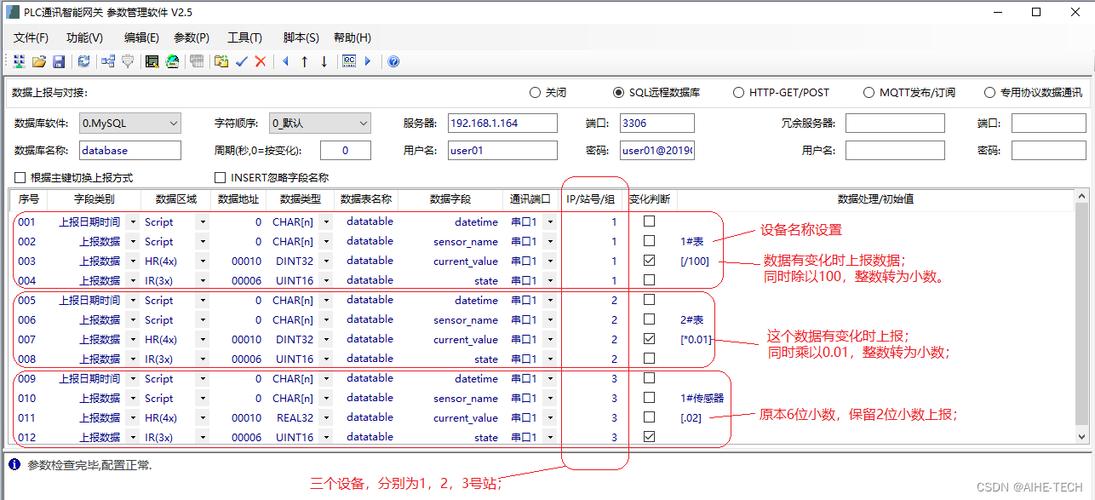Screen dimensions: 1095x500
Task: Click the red X delete toolbar icon
Action: pos(260,61)
